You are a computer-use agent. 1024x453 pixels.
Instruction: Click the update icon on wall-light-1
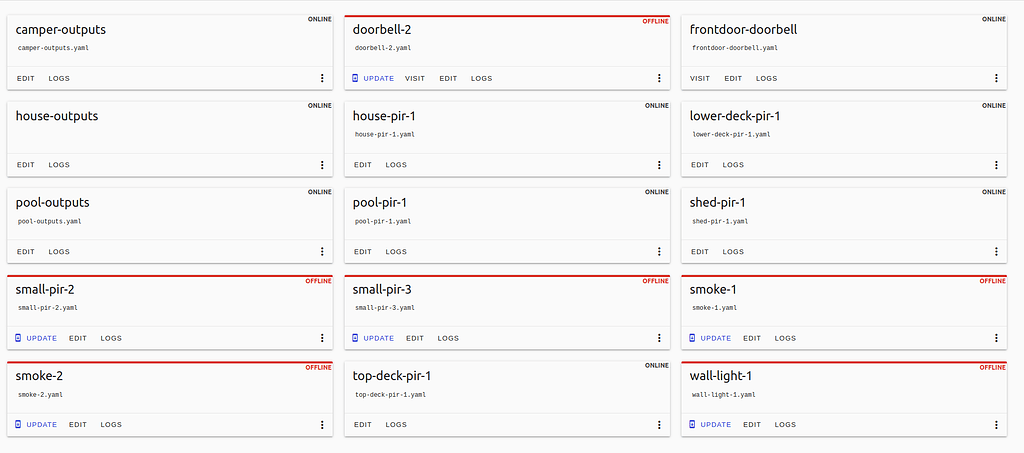tap(692, 425)
